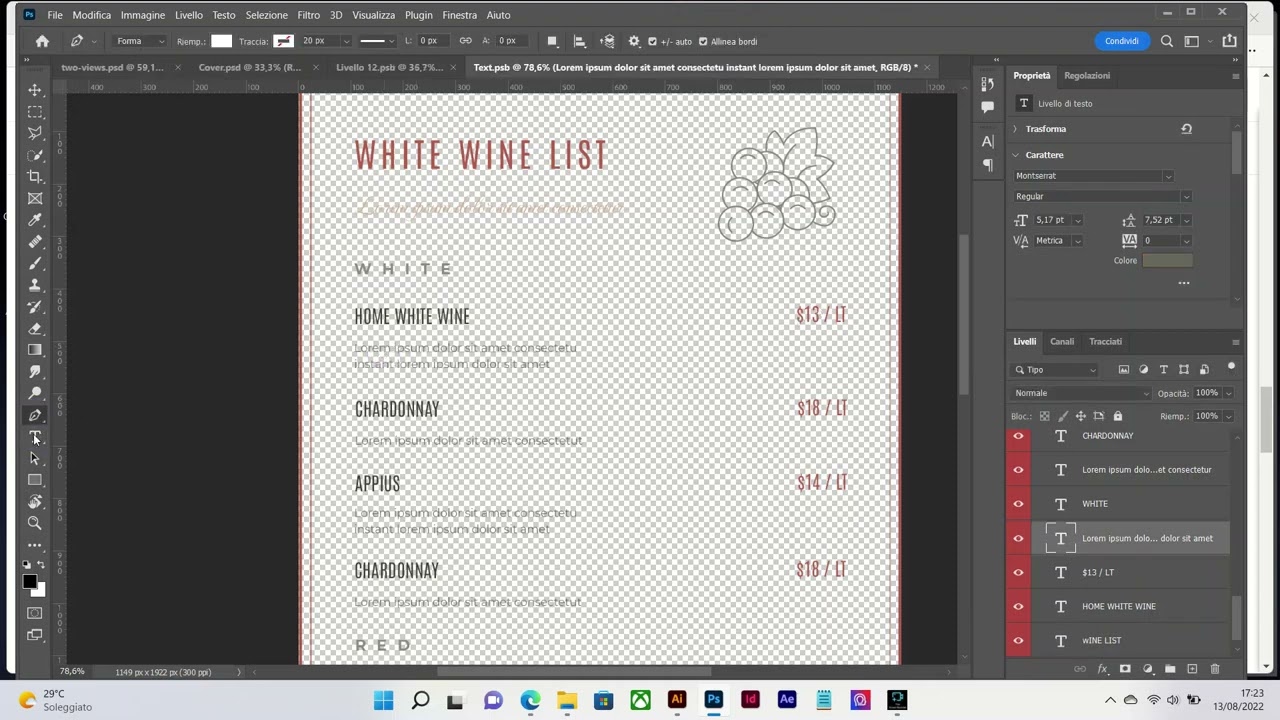
Task: Filter layers by type T icon
Action: (1164, 370)
